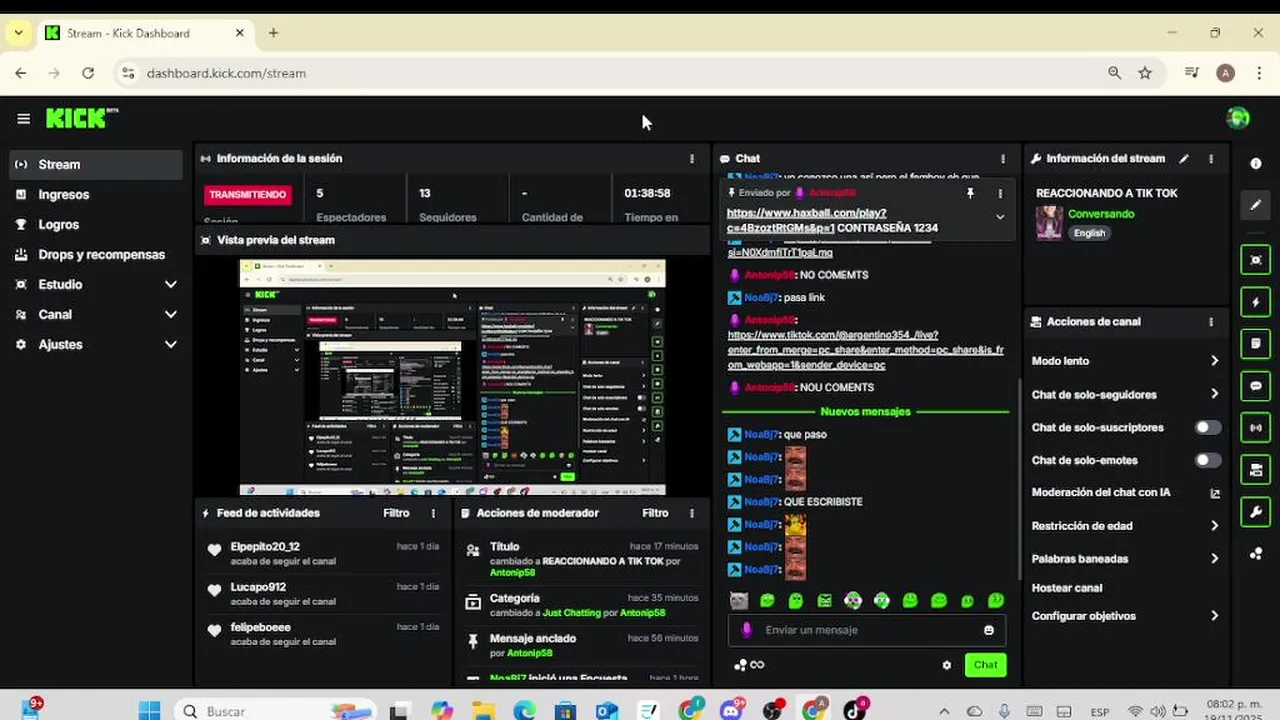Switch to the Stream - Kick Dashboard tab

tap(145, 33)
